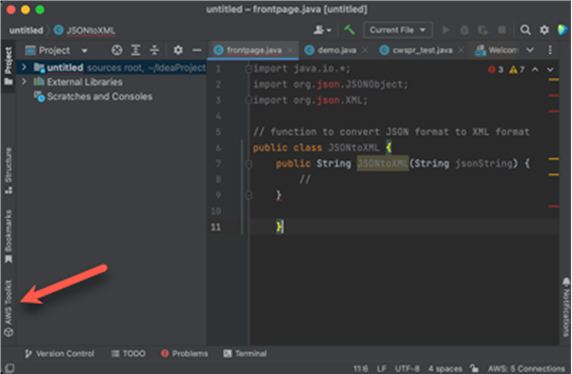Open the Current File run configuration dropdown

[x=398, y=30]
